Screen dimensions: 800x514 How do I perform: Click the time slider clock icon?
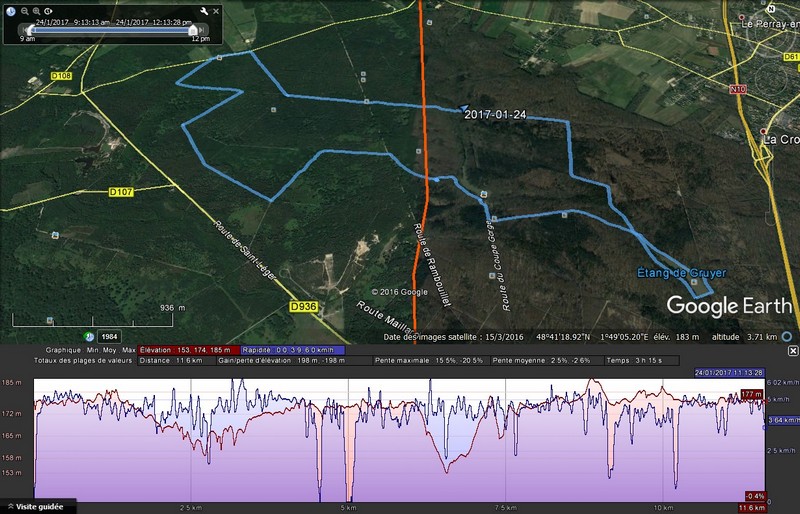11,11
